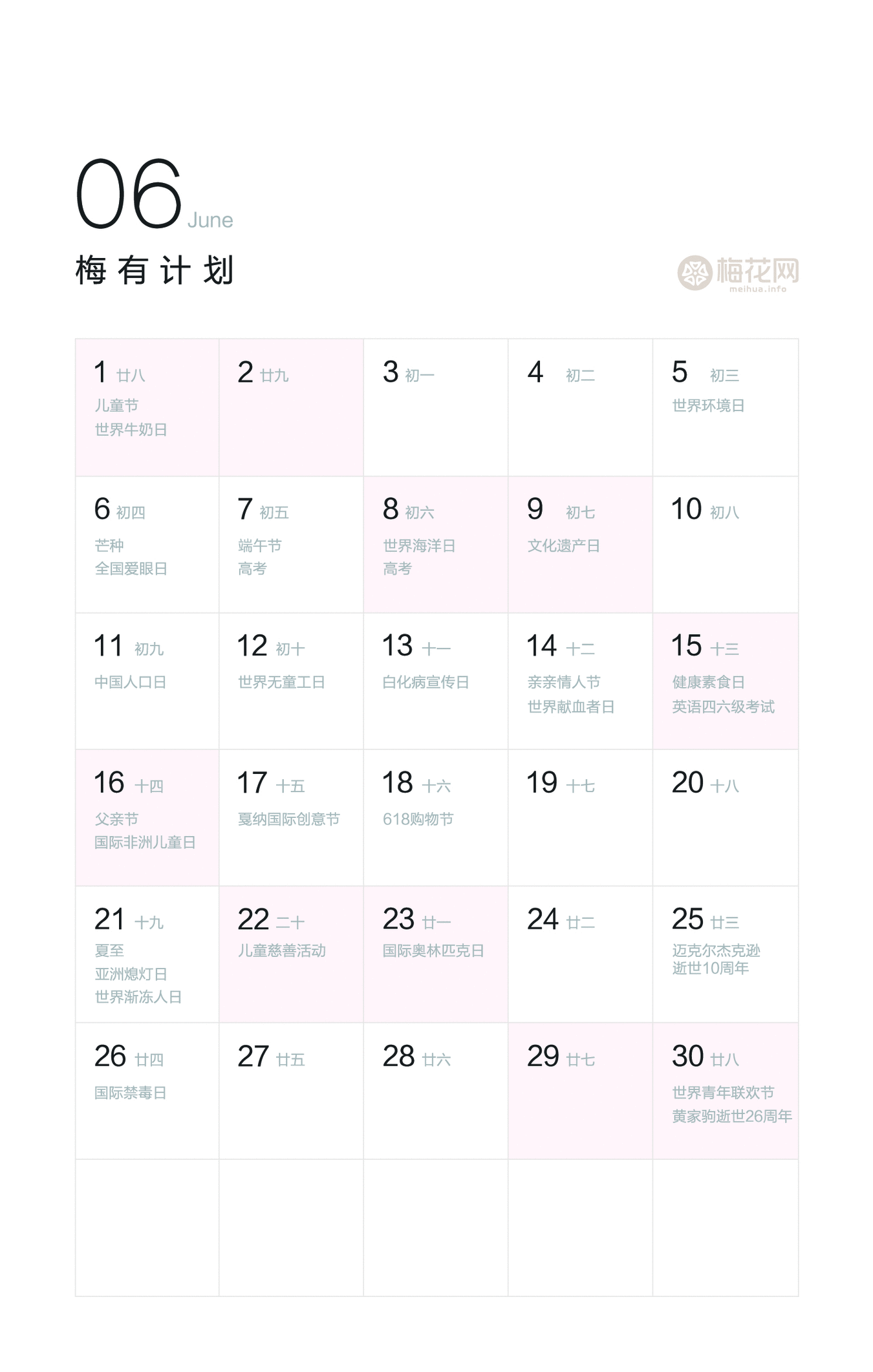
Task: Select the 梅有计划 heading text
Action: point(154,270)
